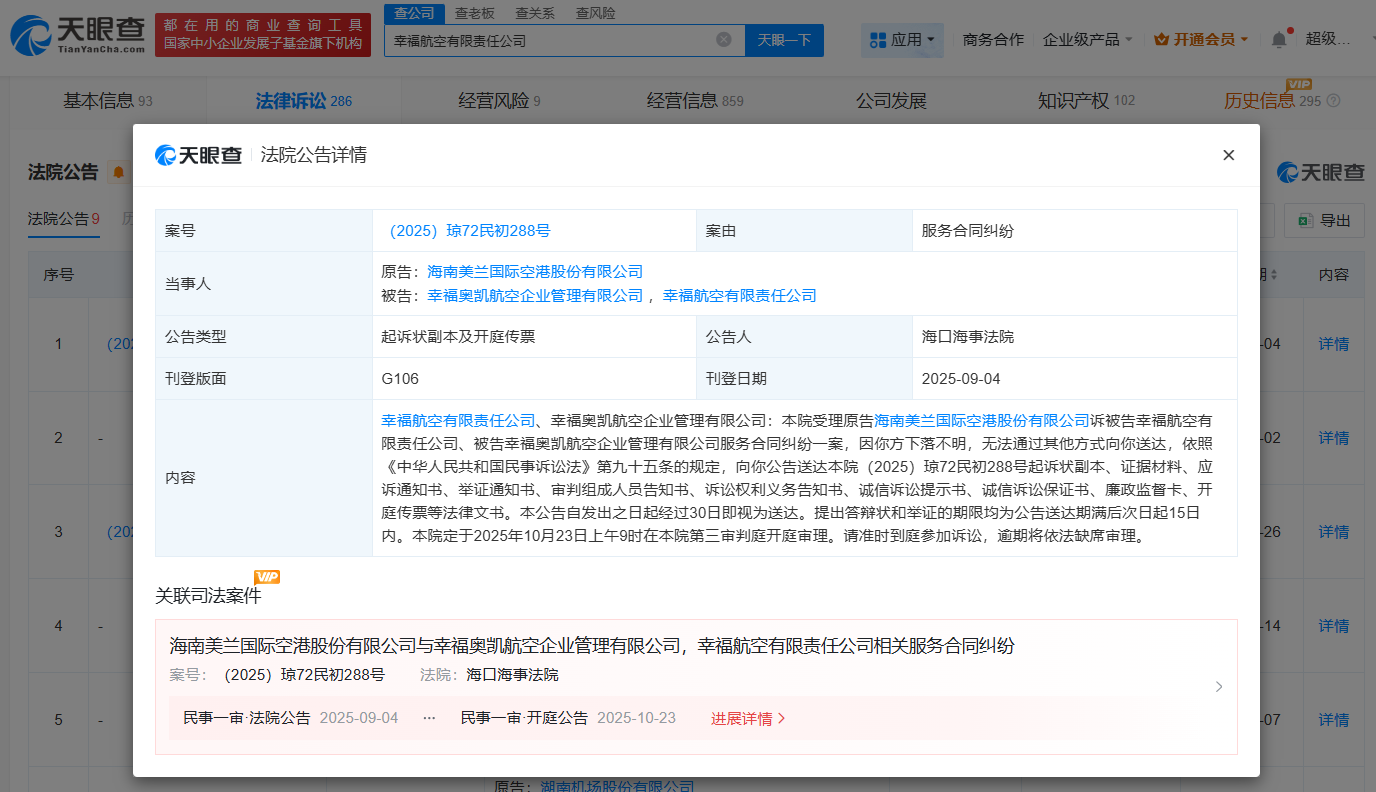Image resolution: width=1376 pixels, height=792 pixels.
Task: Click the 天眼一下 search button
Action: 786,39
